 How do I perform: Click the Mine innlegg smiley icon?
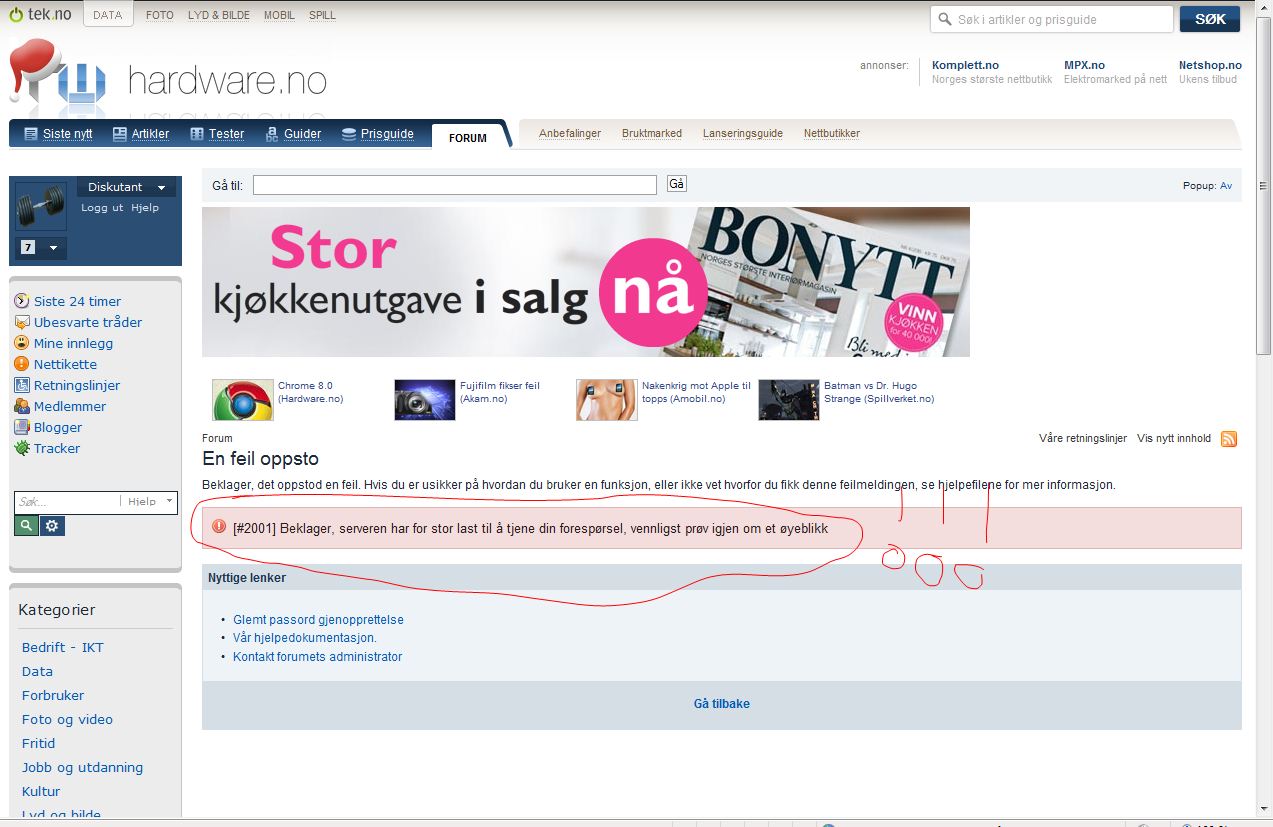coord(22,343)
